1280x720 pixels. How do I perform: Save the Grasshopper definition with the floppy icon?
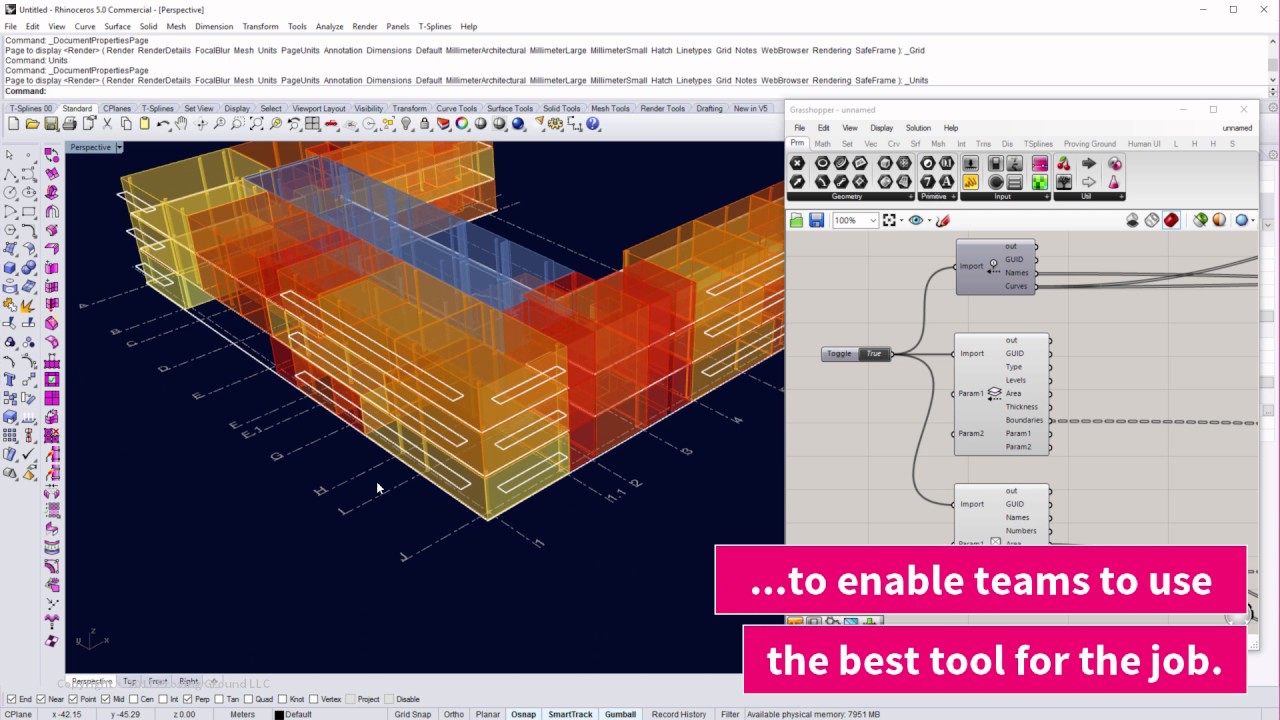point(816,220)
